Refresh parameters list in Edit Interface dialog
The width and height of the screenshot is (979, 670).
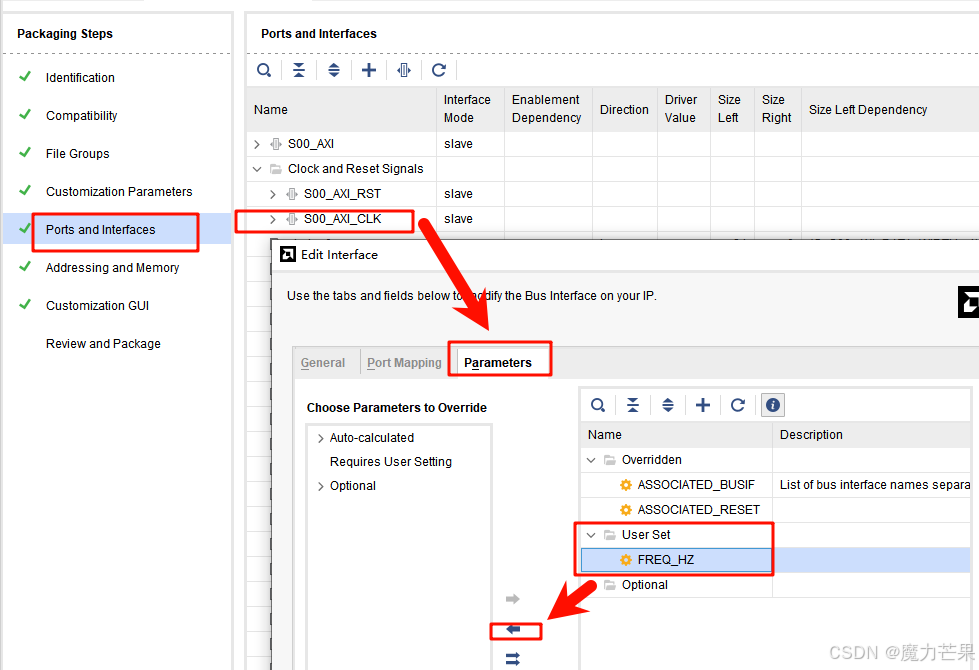[x=738, y=405]
